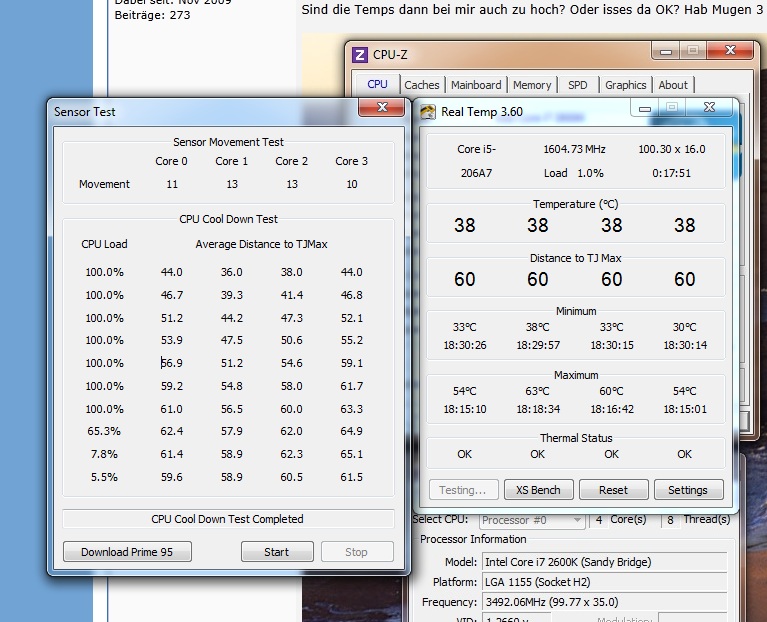Click the Download Prime 95 button
Viewport: 767px width, 622px height.
(127, 552)
